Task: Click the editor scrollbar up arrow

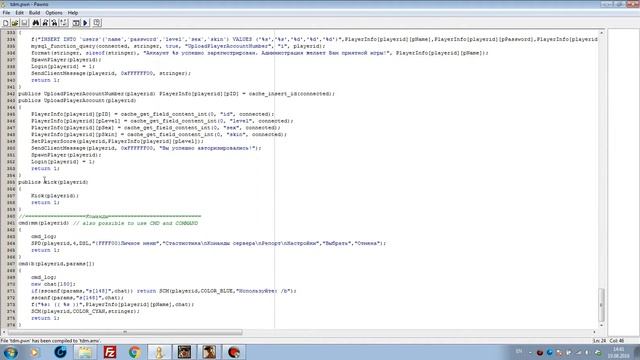Action: [601, 32]
